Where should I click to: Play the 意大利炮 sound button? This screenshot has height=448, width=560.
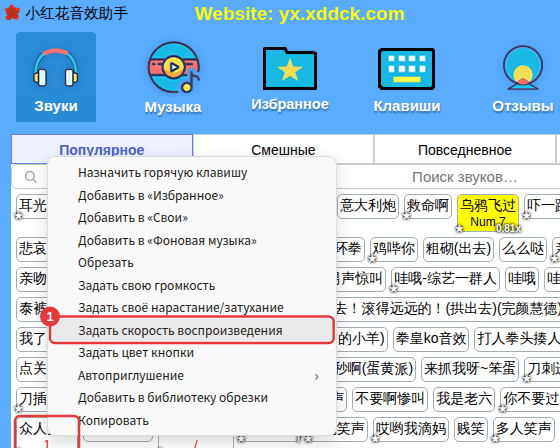[x=368, y=206]
